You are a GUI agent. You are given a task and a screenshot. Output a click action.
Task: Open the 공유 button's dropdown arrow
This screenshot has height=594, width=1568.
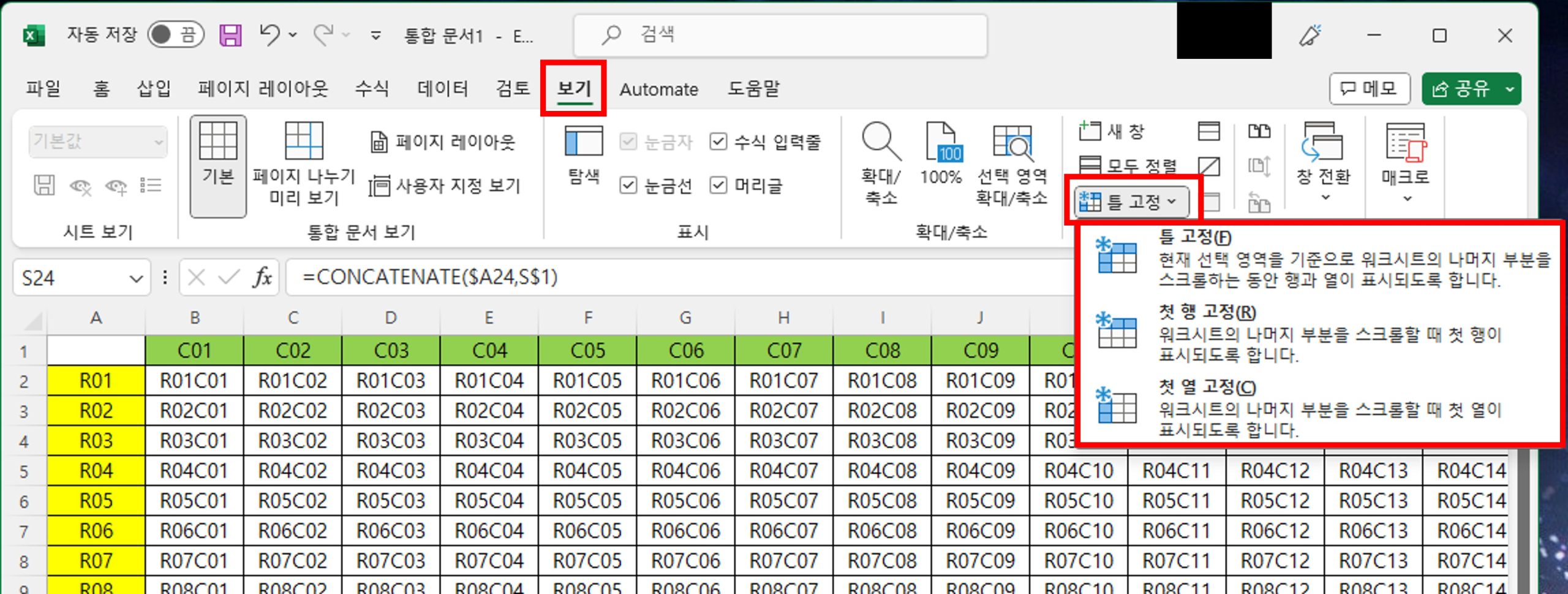click(x=1510, y=89)
